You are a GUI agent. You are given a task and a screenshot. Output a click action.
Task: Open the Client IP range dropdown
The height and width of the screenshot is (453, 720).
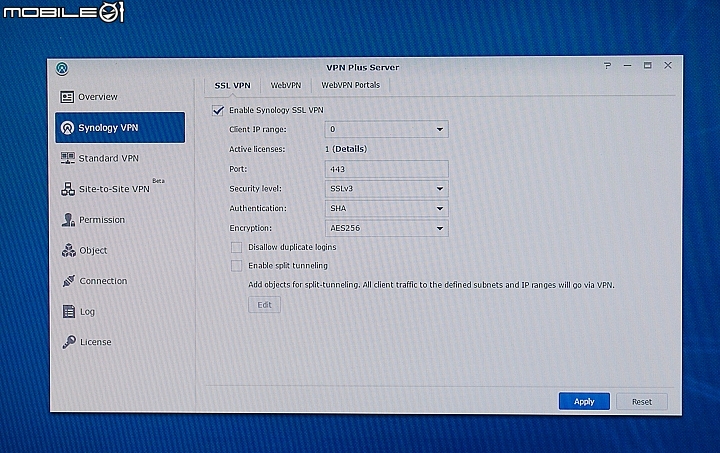click(386, 129)
